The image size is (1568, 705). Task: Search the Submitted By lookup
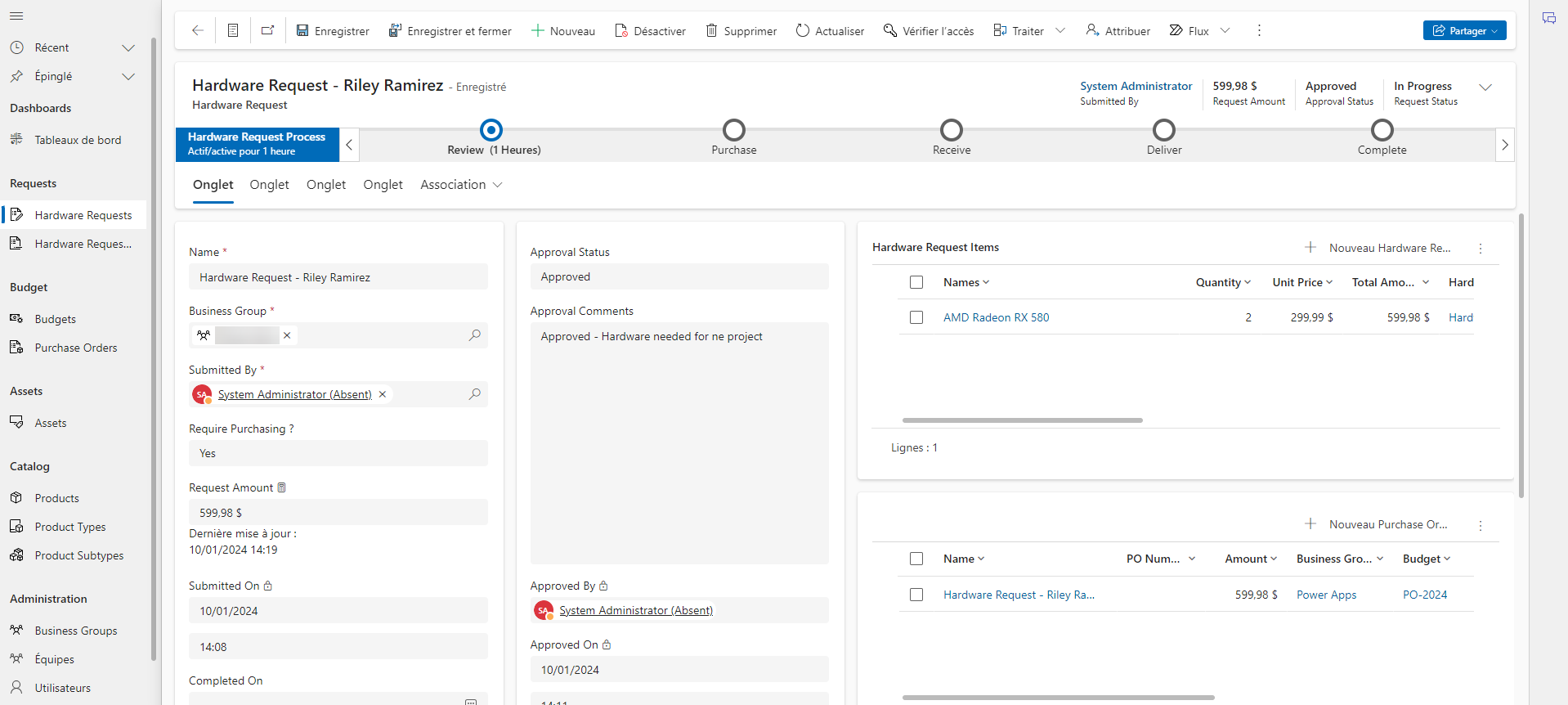[475, 394]
